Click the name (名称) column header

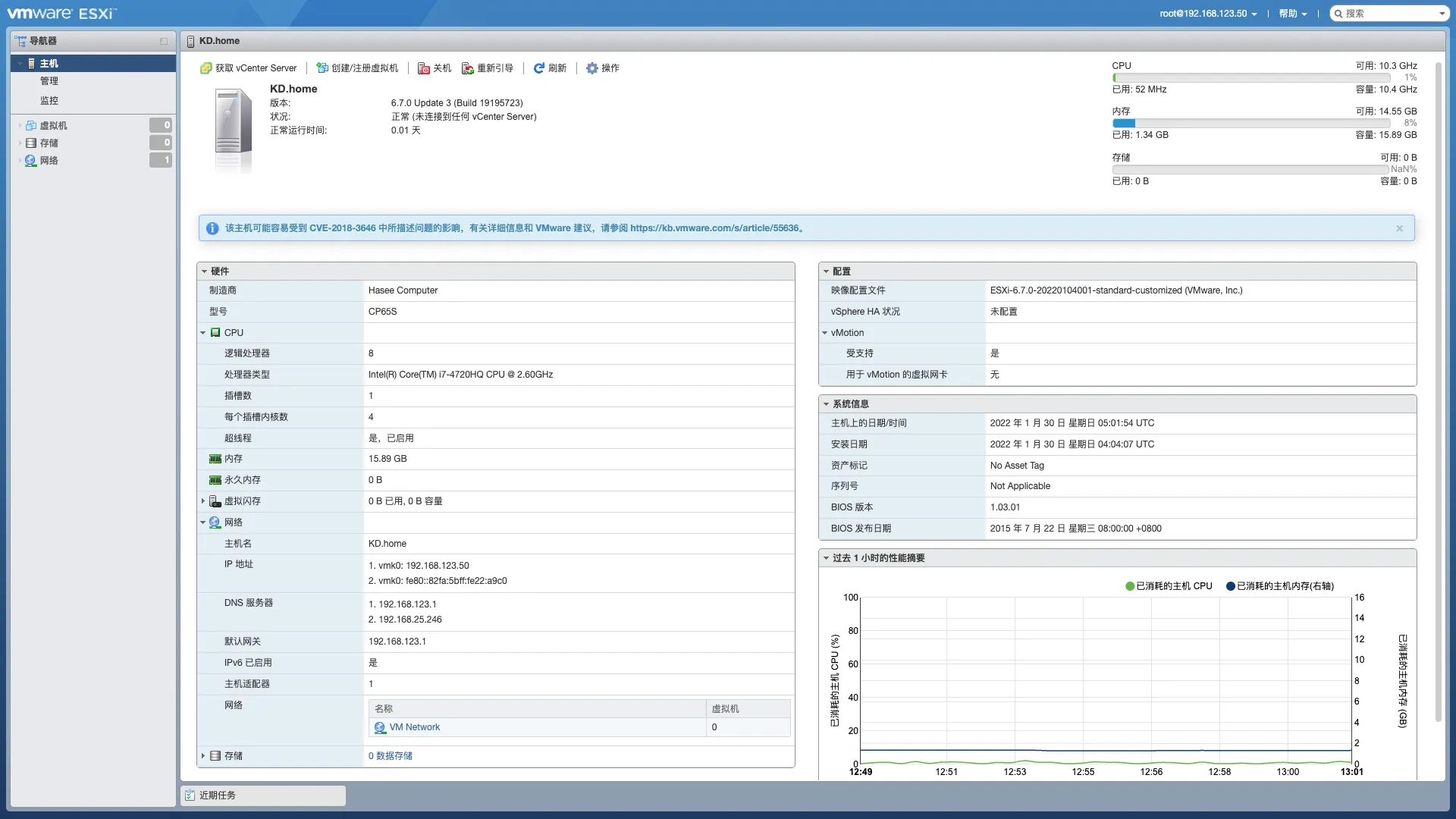538,709
